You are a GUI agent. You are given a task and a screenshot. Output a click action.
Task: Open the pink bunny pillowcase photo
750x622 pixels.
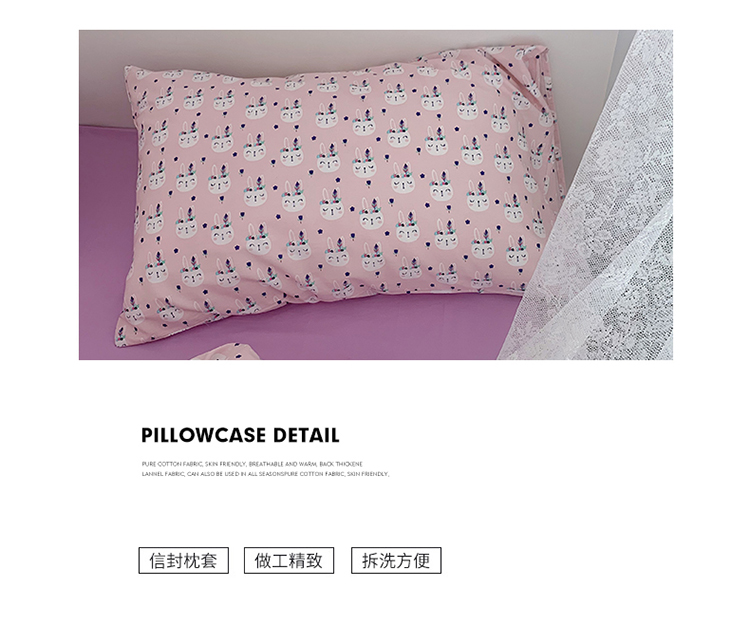tap(375, 195)
